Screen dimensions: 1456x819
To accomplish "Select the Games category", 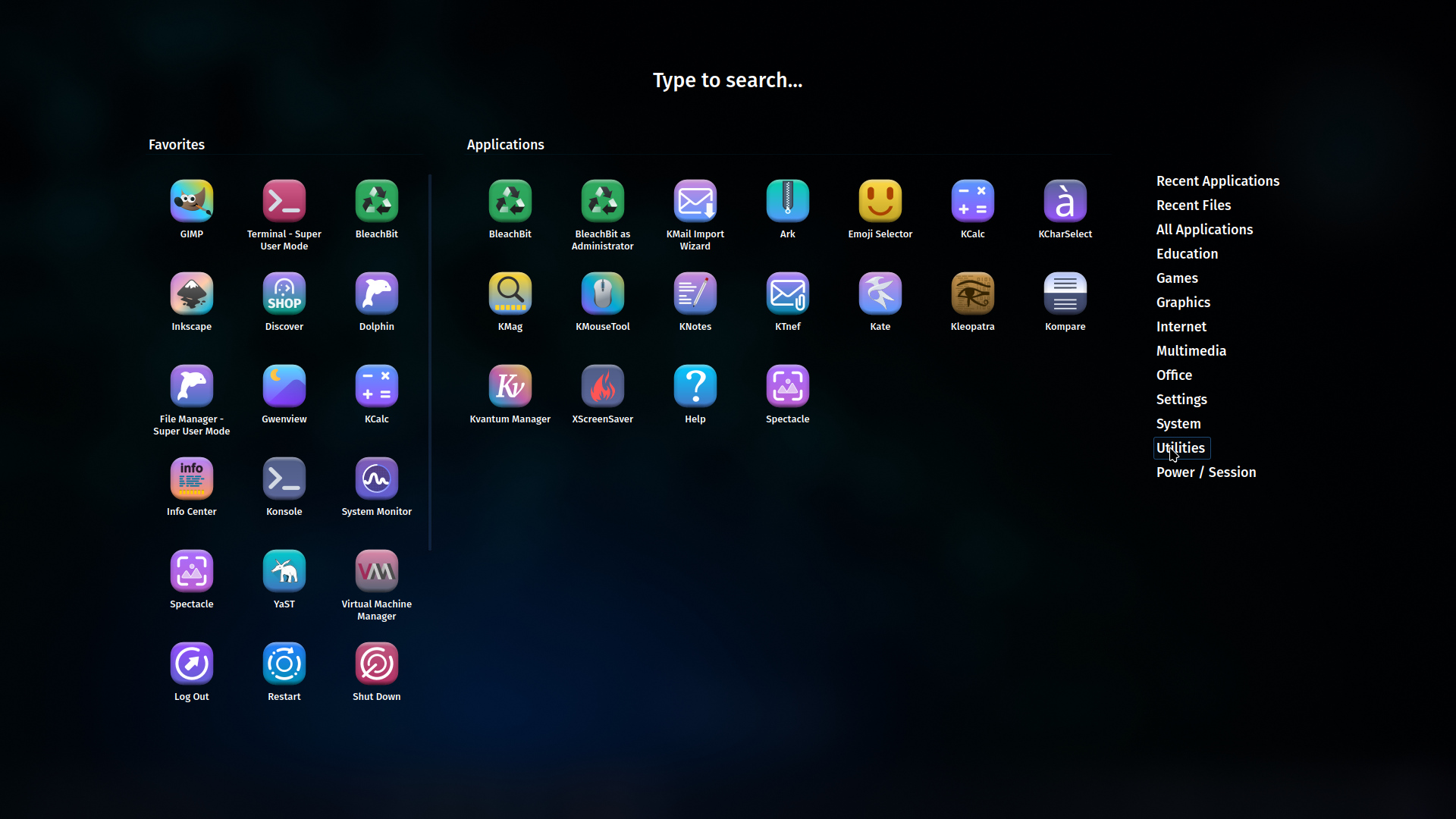I will (1177, 278).
